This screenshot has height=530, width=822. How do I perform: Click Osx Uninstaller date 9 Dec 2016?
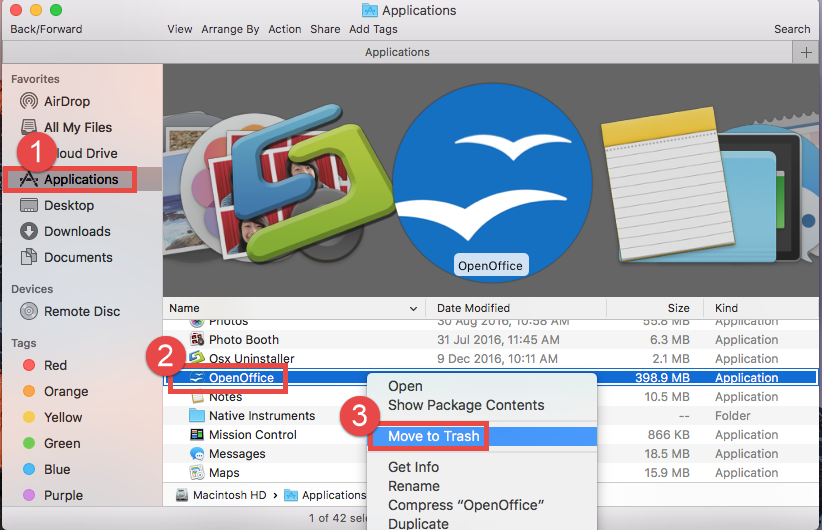point(497,359)
